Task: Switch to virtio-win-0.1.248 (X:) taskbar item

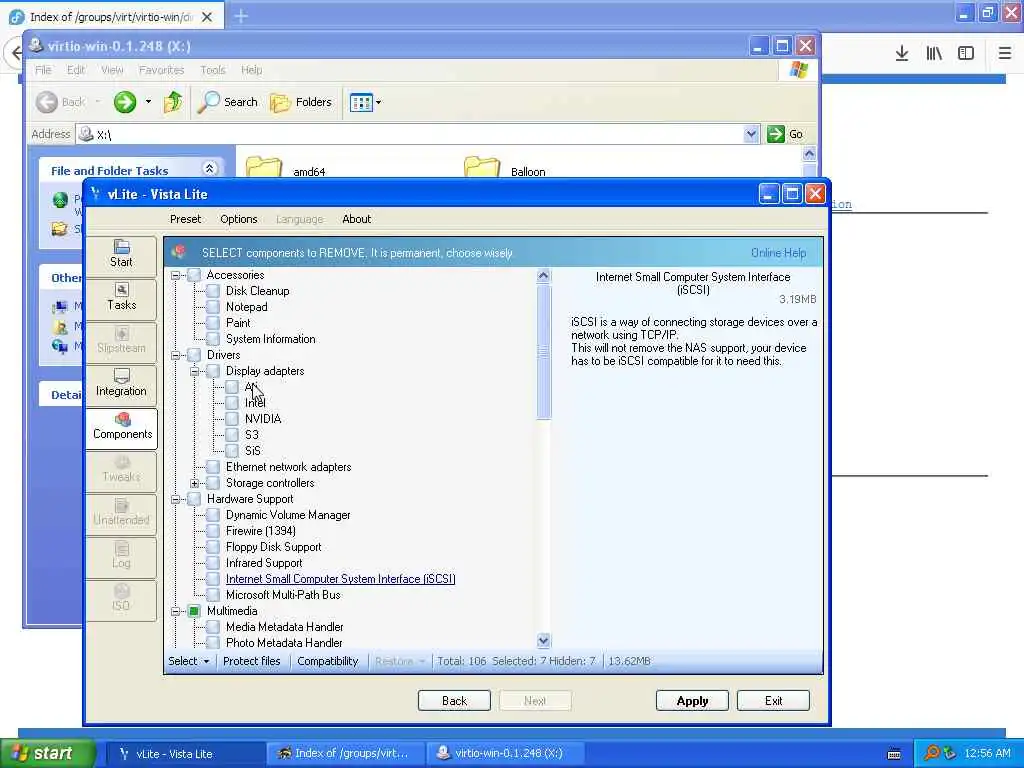Action: [504, 754]
